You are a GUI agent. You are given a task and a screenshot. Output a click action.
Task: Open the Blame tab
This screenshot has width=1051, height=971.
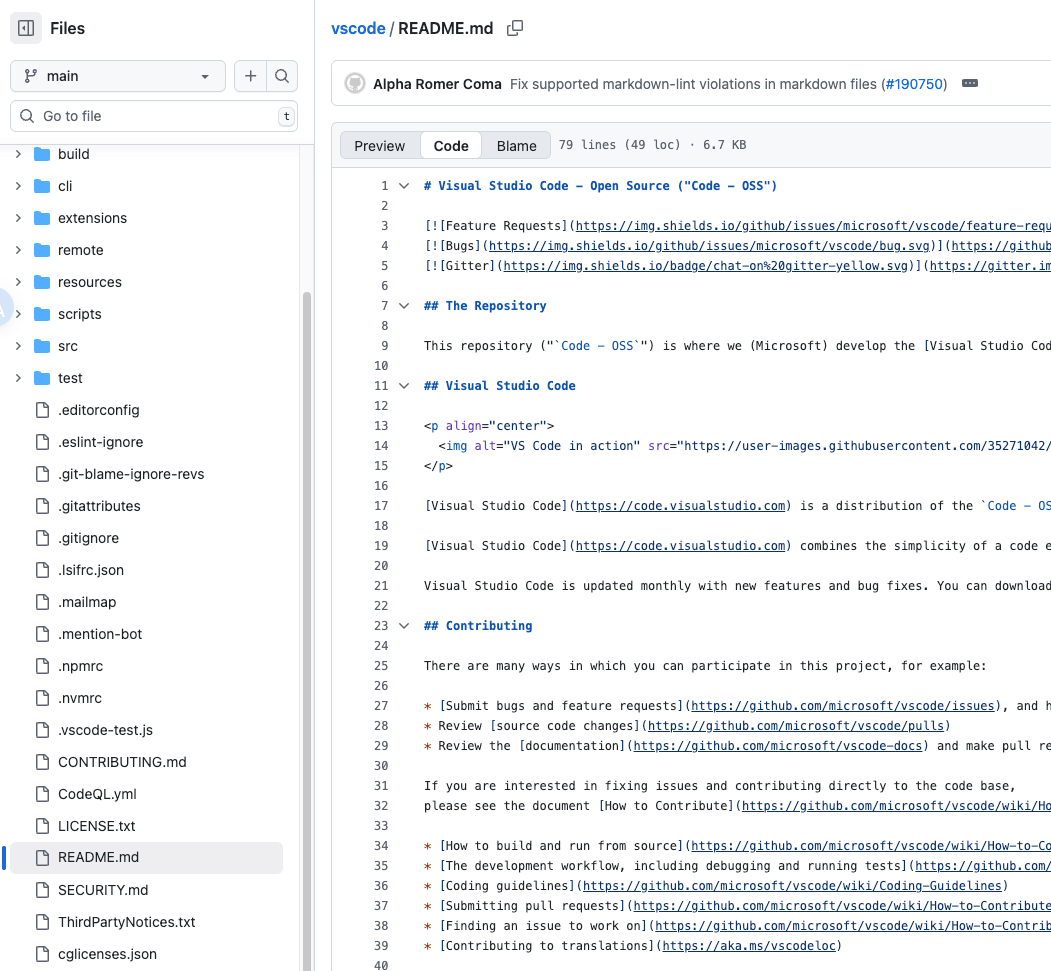[516, 145]
